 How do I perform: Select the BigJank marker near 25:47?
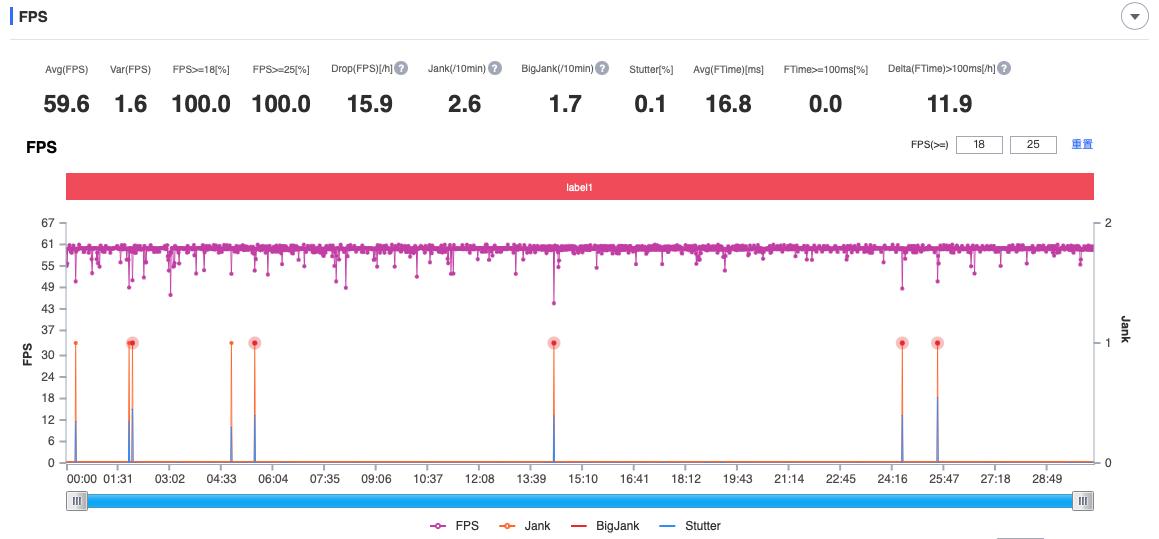point(937,343)
